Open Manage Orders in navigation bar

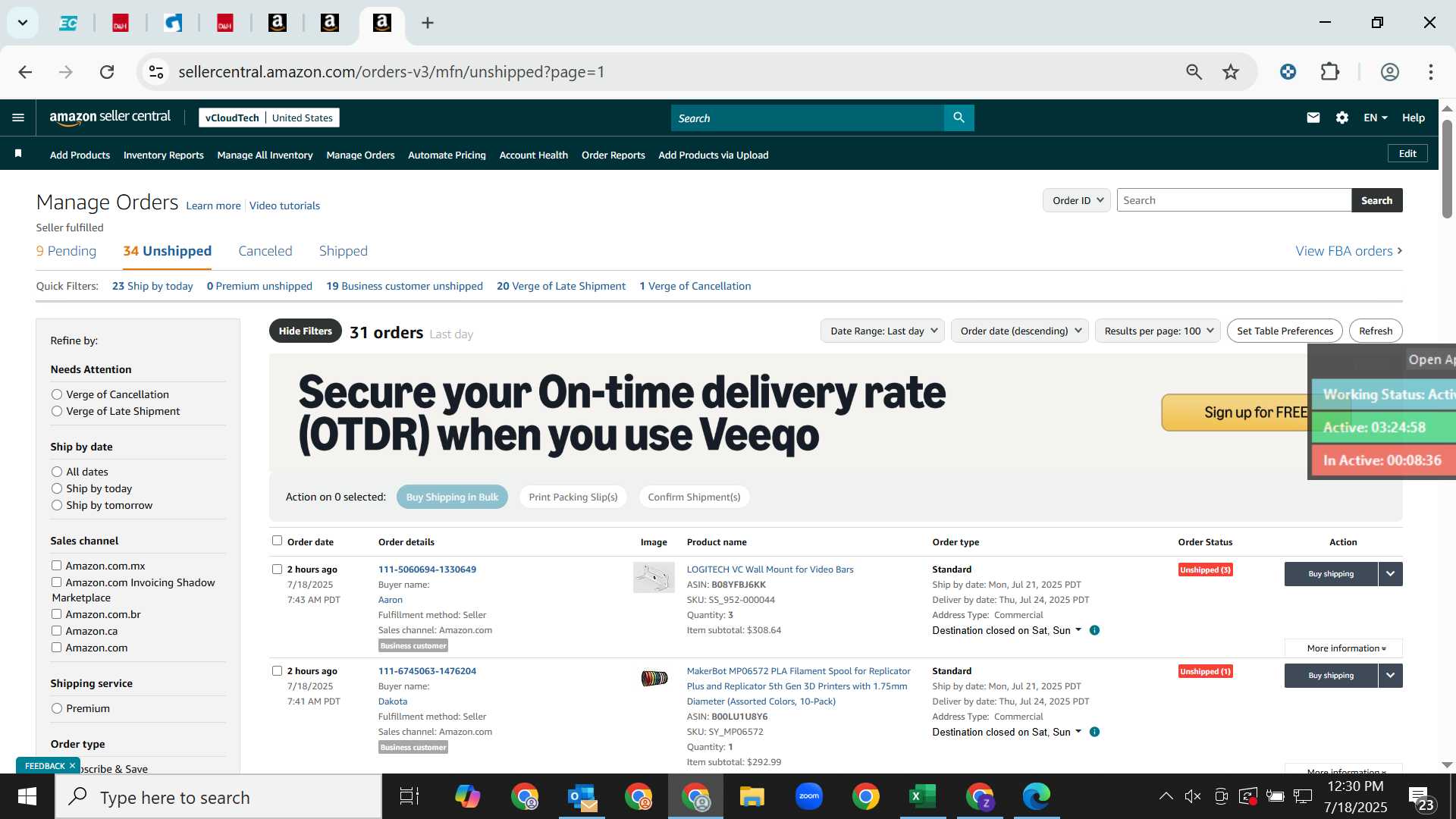pos(360,155)
